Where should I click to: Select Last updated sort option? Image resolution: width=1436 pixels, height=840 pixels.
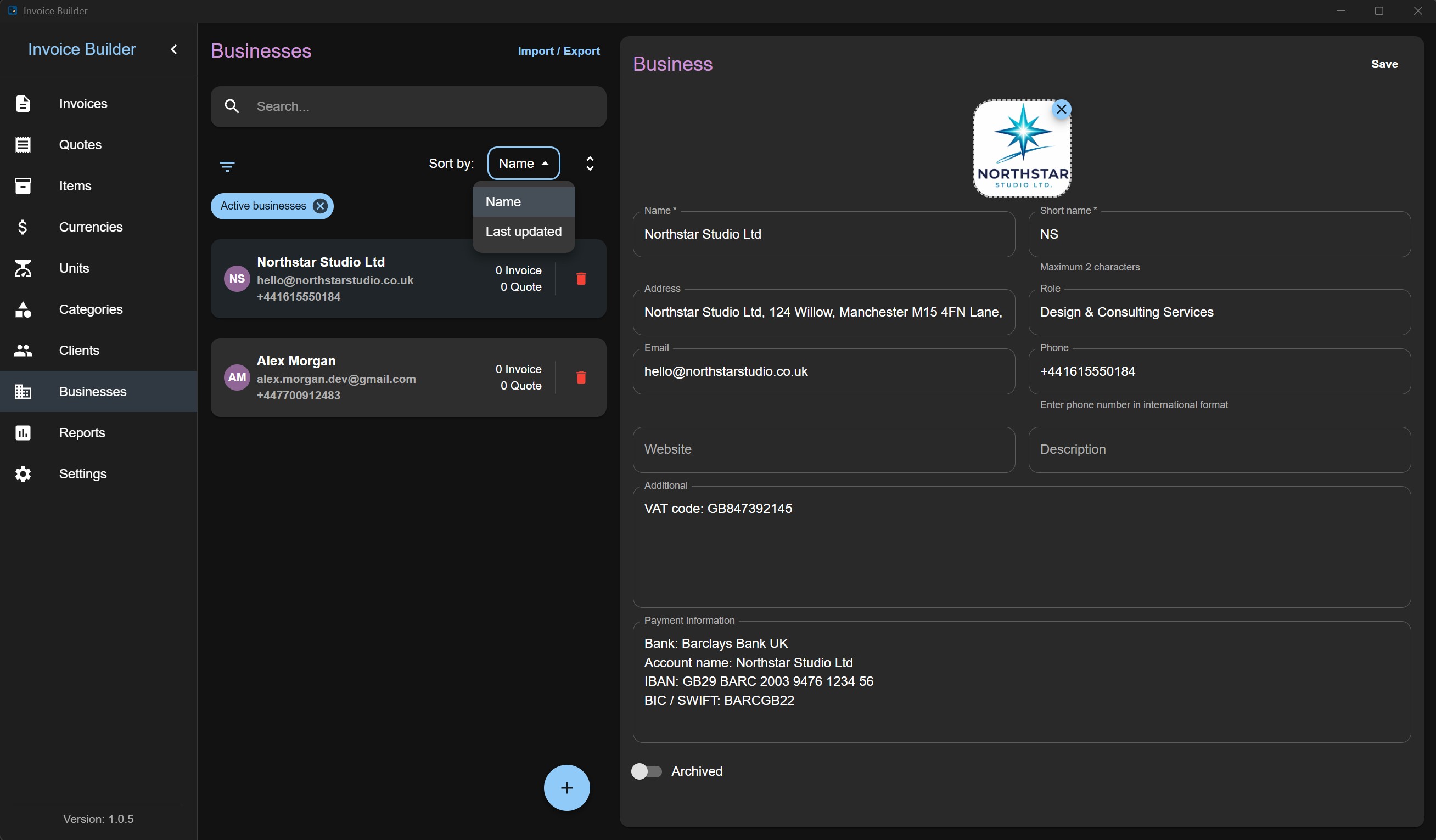[x=523, y=232]
